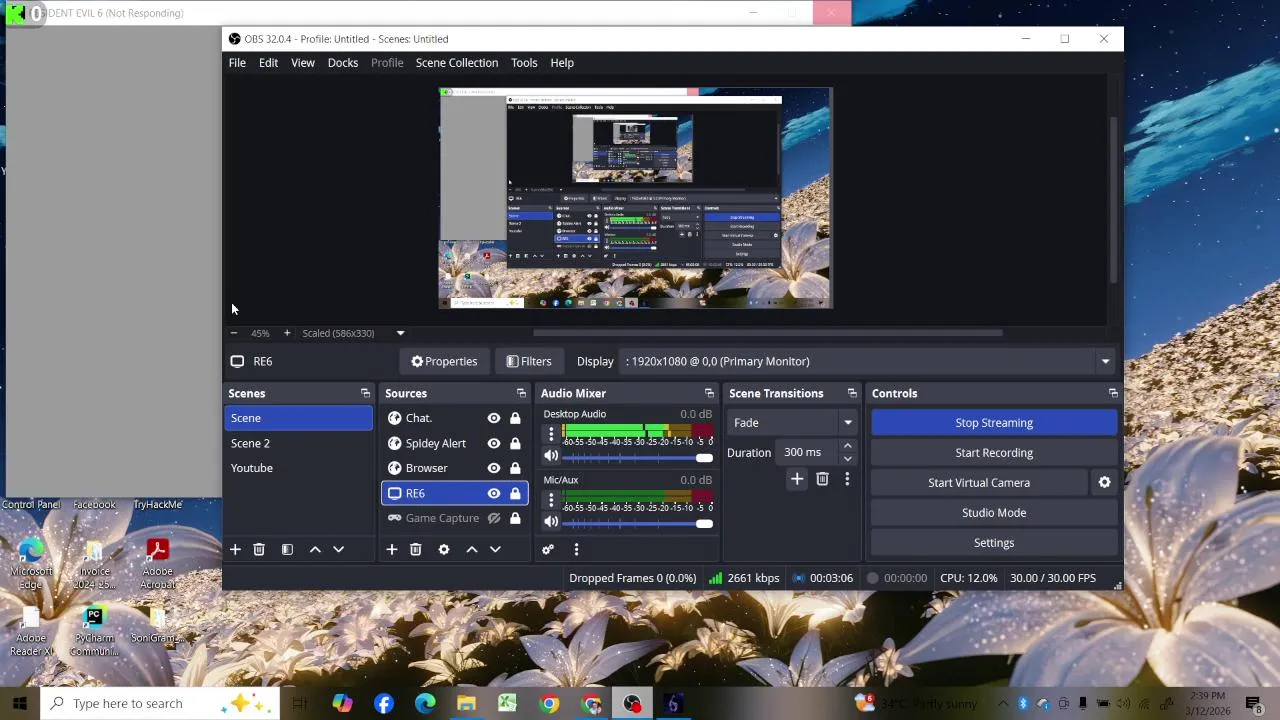Open the Edit menu
Image resolution: width=1280 pixels, height=720 pixels.
268,63
